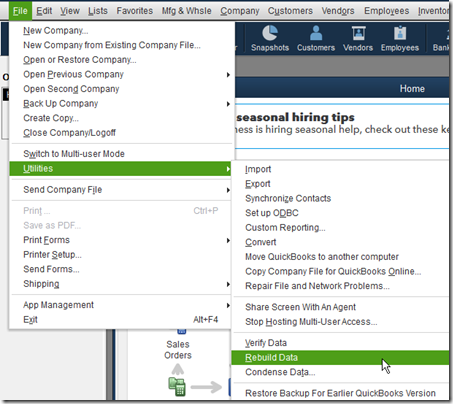
Task: Expand App Management submenu arrow
Action: tap(228, 305)
